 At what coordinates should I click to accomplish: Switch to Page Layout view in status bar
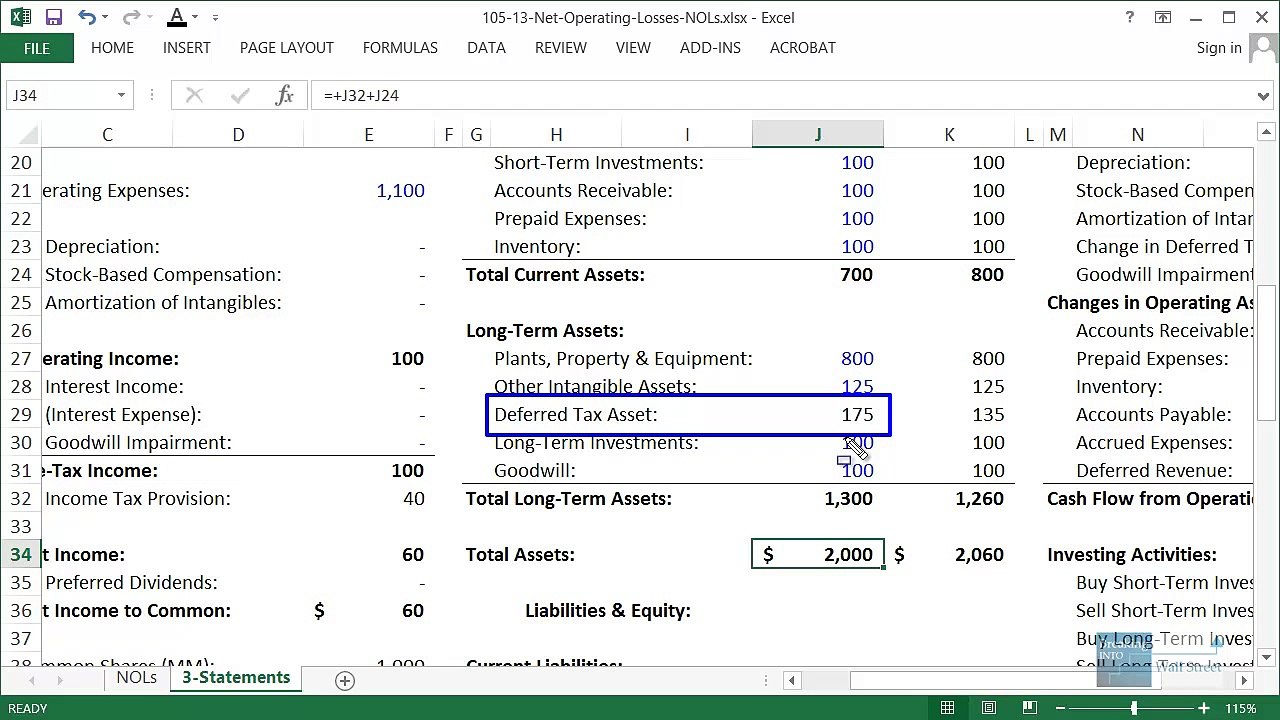click(x=988, y=708)
